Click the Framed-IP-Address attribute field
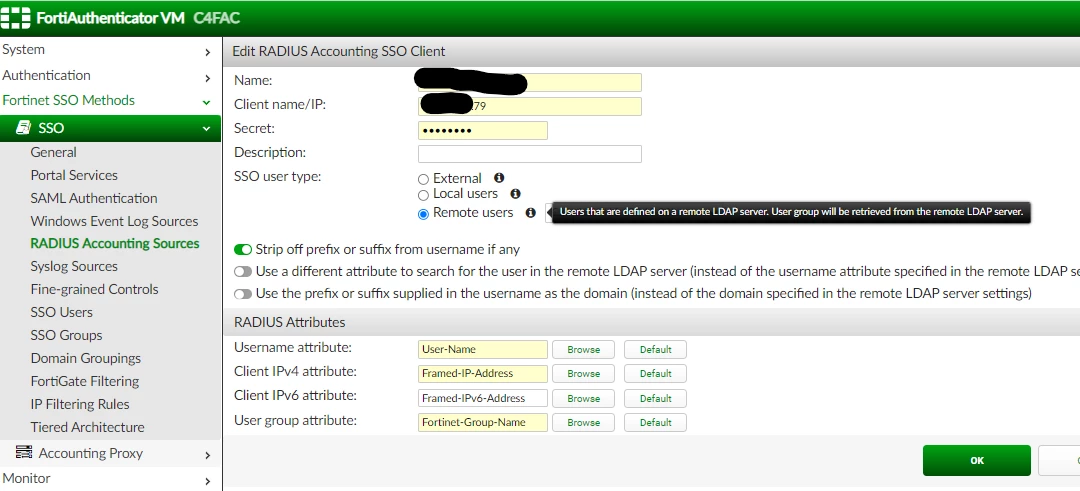Image resolution: width=1080 pixels, height=491 pixels. [483, 373]
